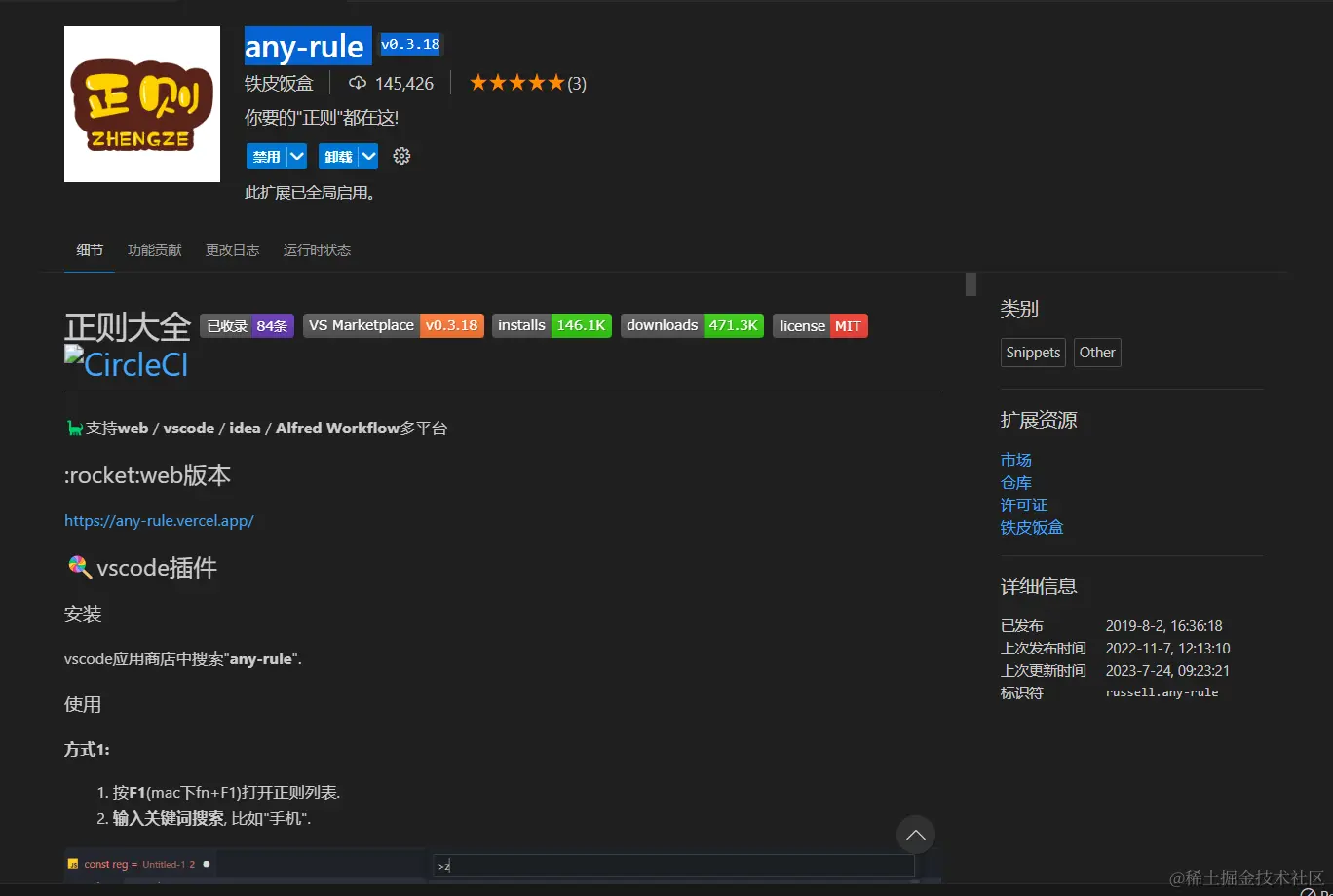
Task: Click the 方式1: label
Action: 88,749
